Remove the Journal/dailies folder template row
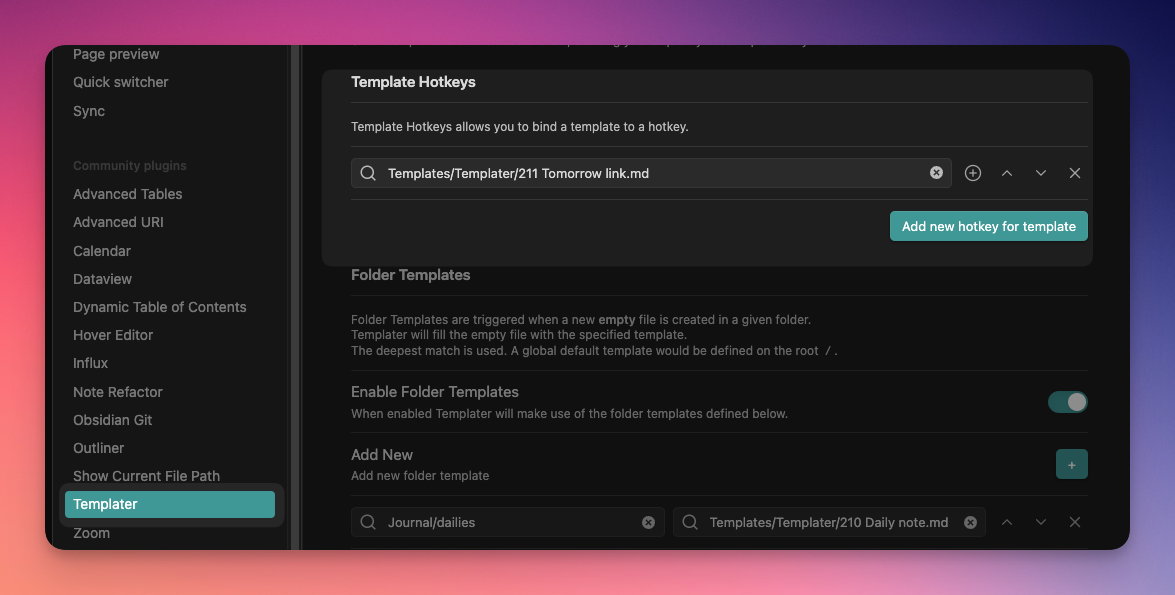The height and width of the screenshot is (595, 1175). tap(1075, 522)
